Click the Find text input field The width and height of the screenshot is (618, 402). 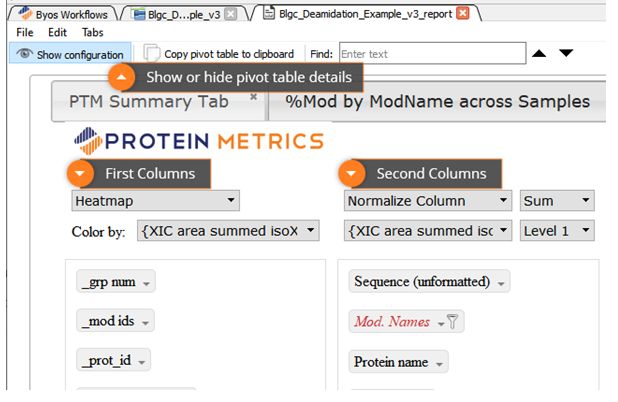(x=430, y=54)
